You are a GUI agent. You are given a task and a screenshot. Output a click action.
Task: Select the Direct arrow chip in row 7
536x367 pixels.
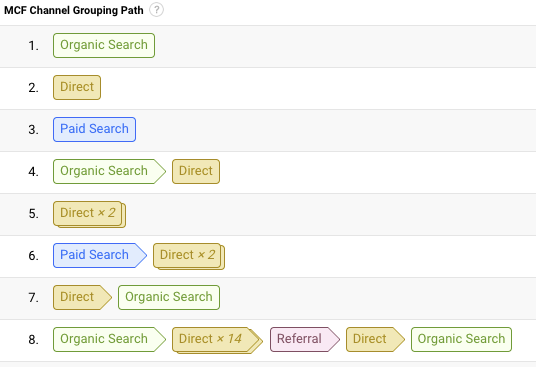(82, 298)
